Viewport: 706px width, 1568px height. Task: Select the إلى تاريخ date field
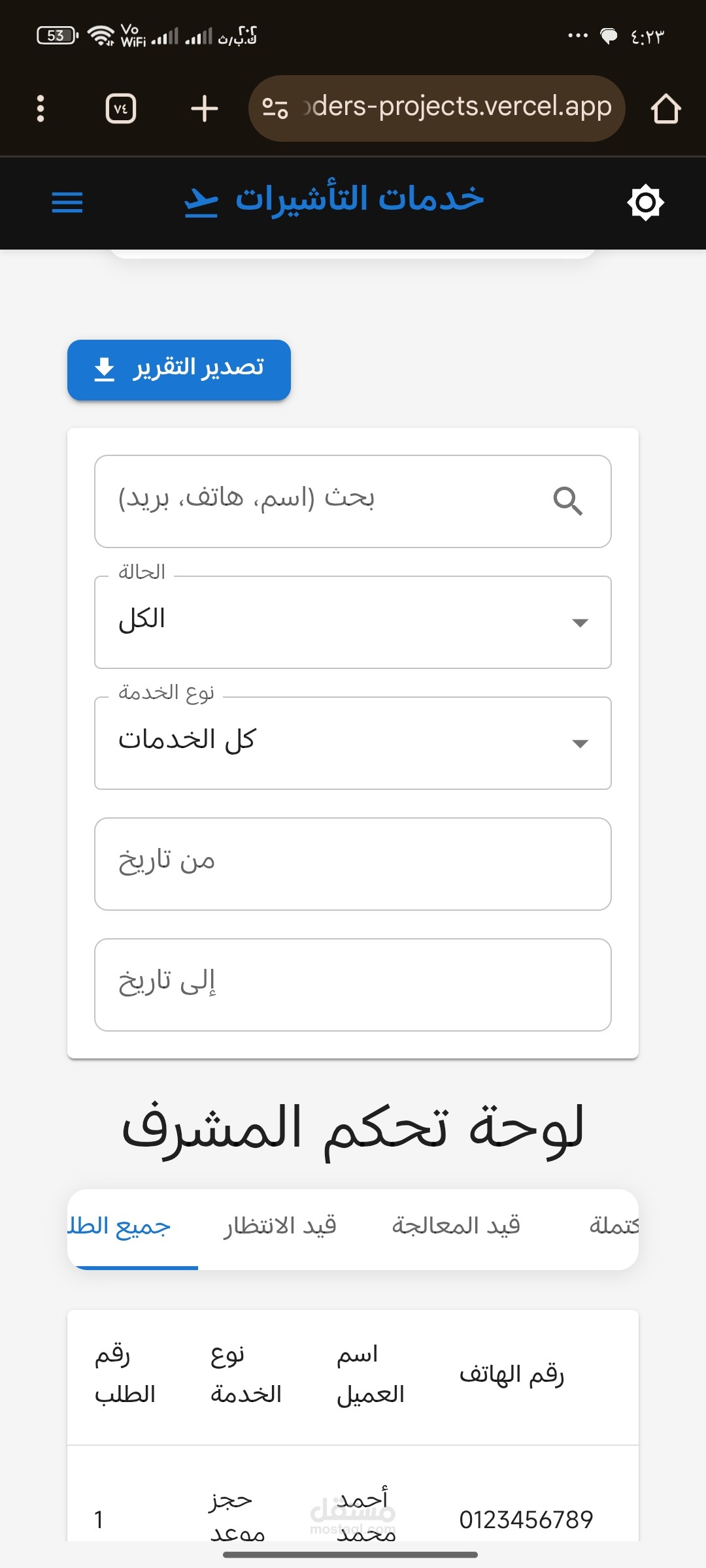[353, 985]
